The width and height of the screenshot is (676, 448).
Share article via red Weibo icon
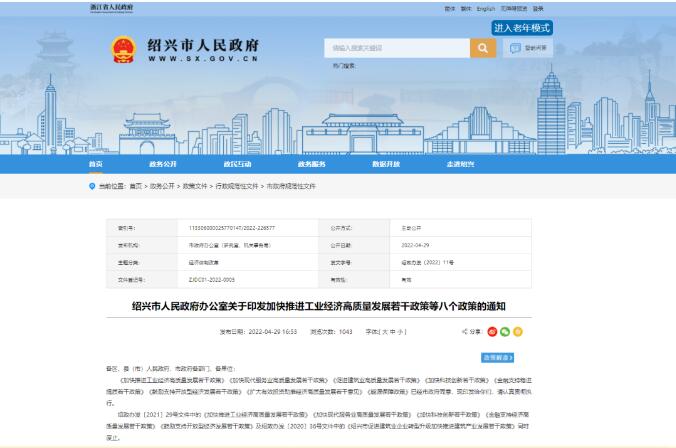493,331
